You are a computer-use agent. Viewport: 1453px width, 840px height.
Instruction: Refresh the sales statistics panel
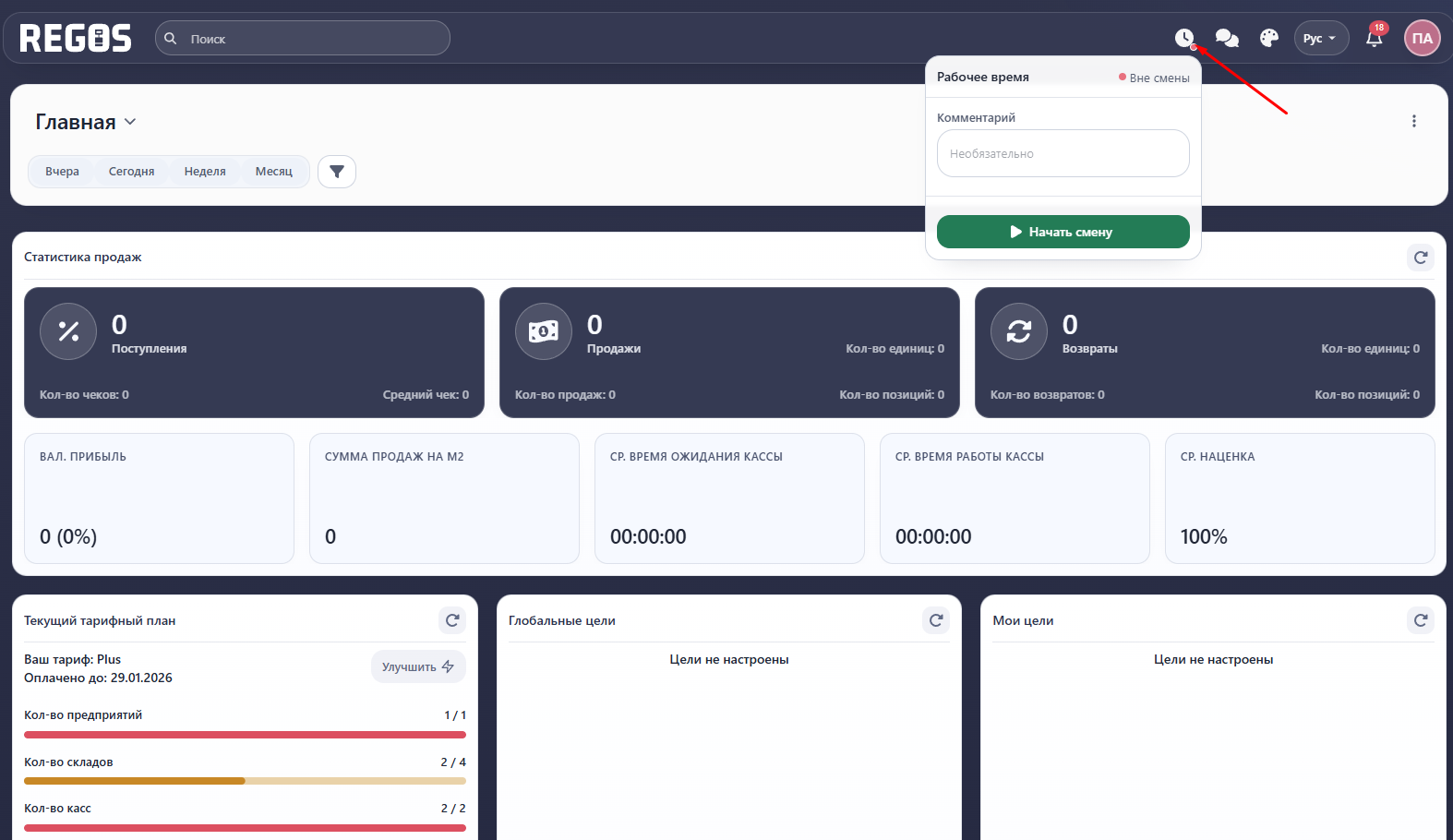1421,258
